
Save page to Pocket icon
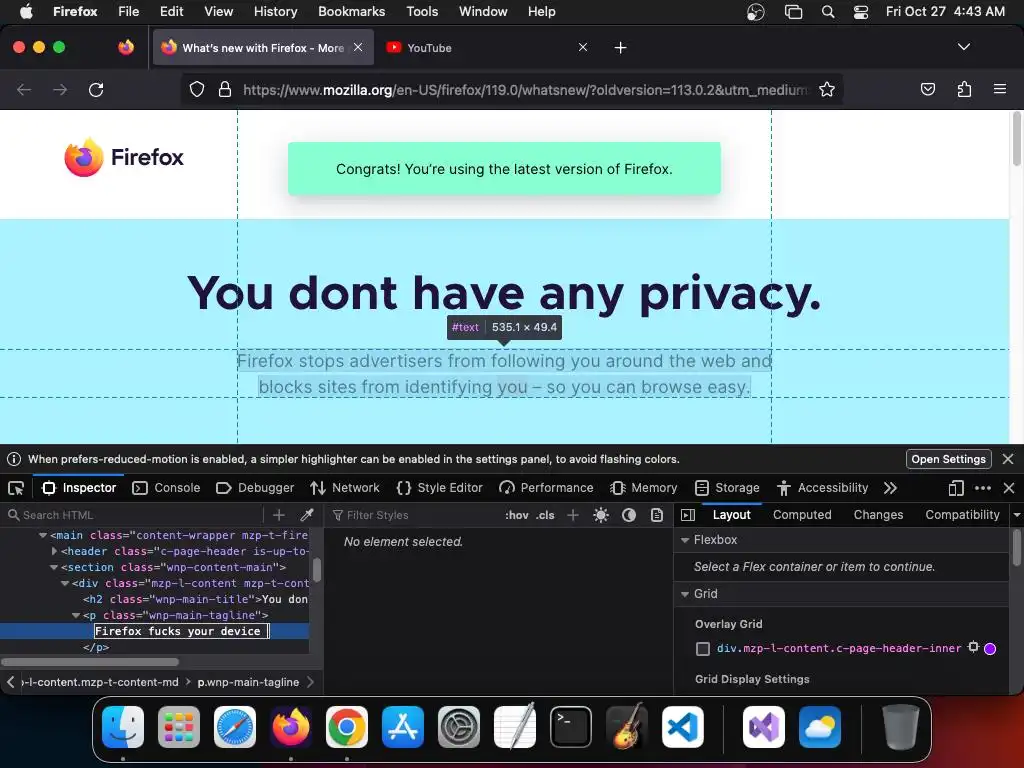927,89
